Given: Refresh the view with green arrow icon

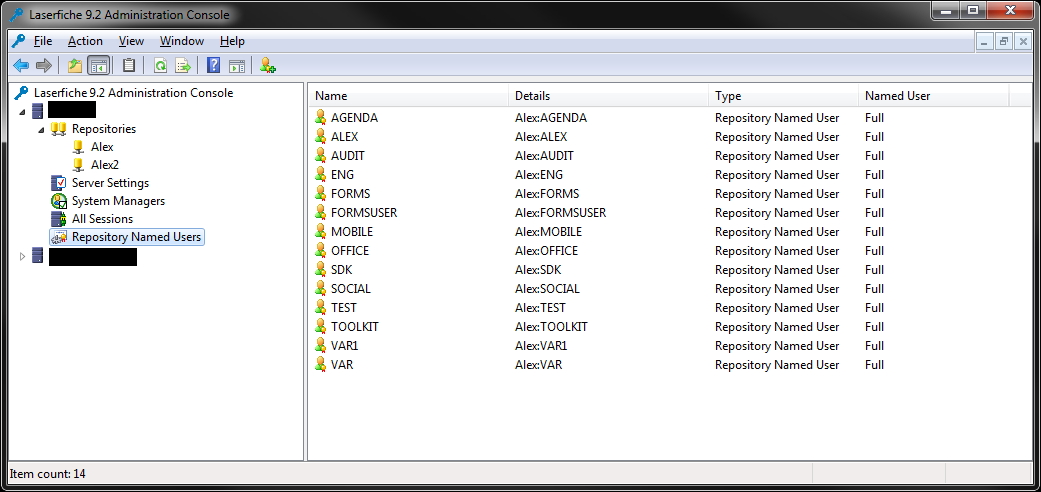Looking at the screenshot, I should [x=160, y=65].
